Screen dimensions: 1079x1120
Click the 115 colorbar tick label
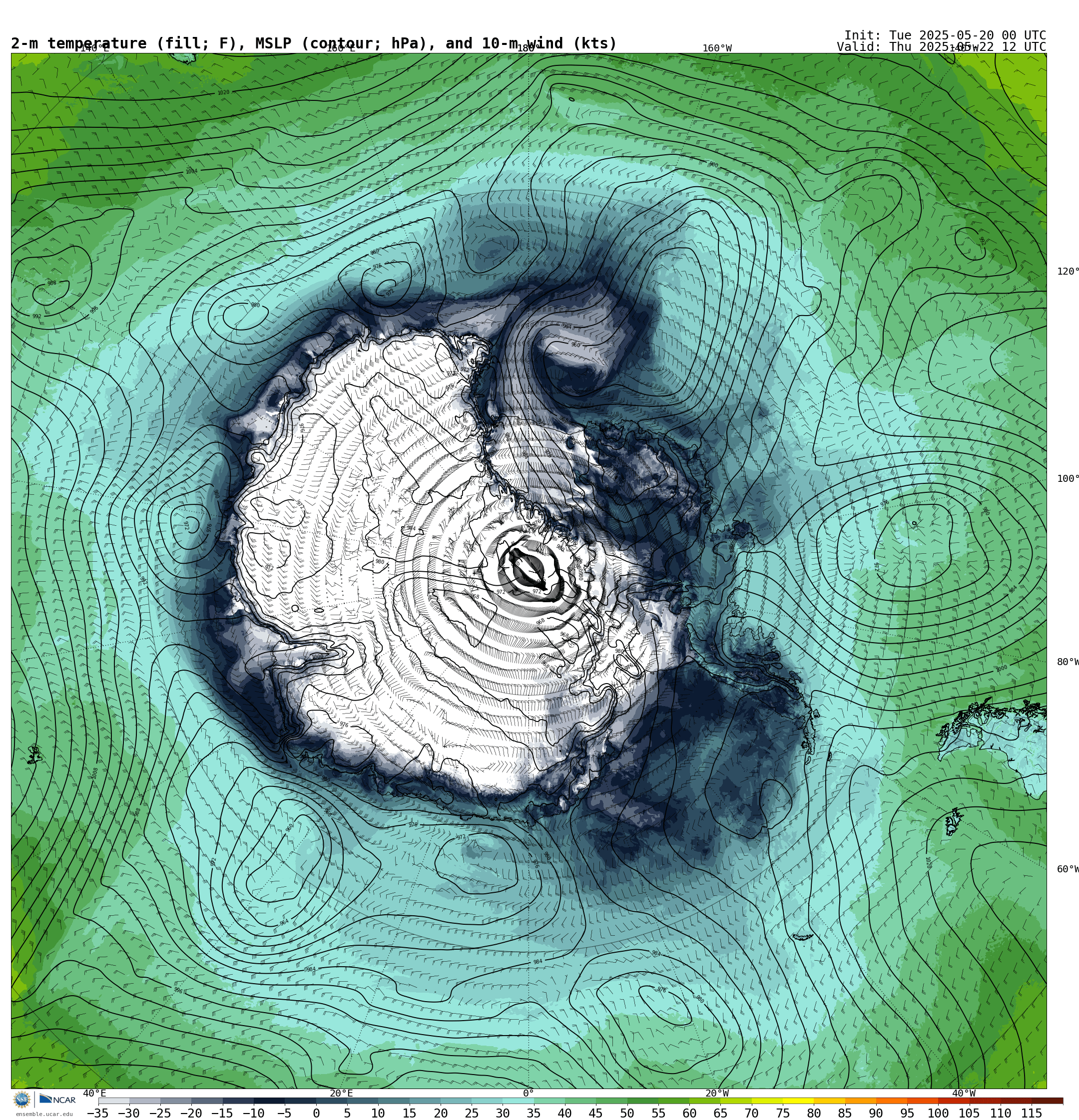[1031, 1113]
